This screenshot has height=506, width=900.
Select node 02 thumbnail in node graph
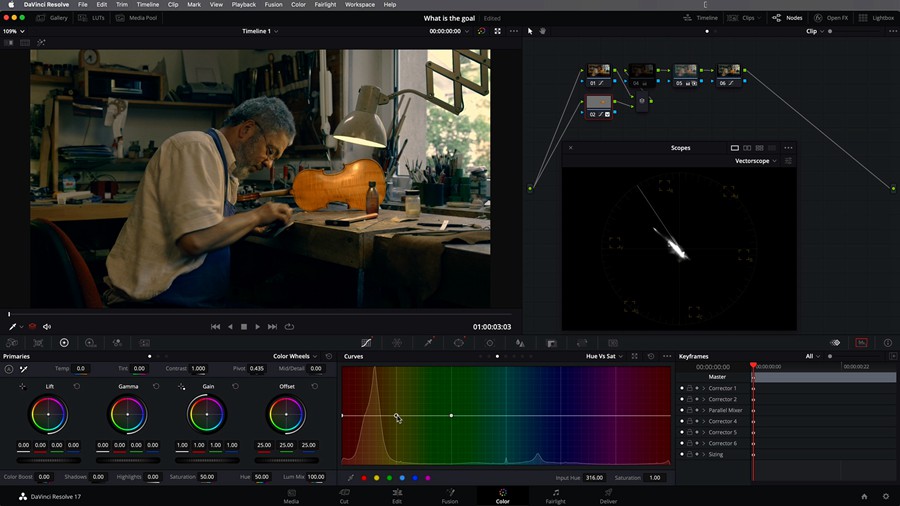click(x=599, y=102)
